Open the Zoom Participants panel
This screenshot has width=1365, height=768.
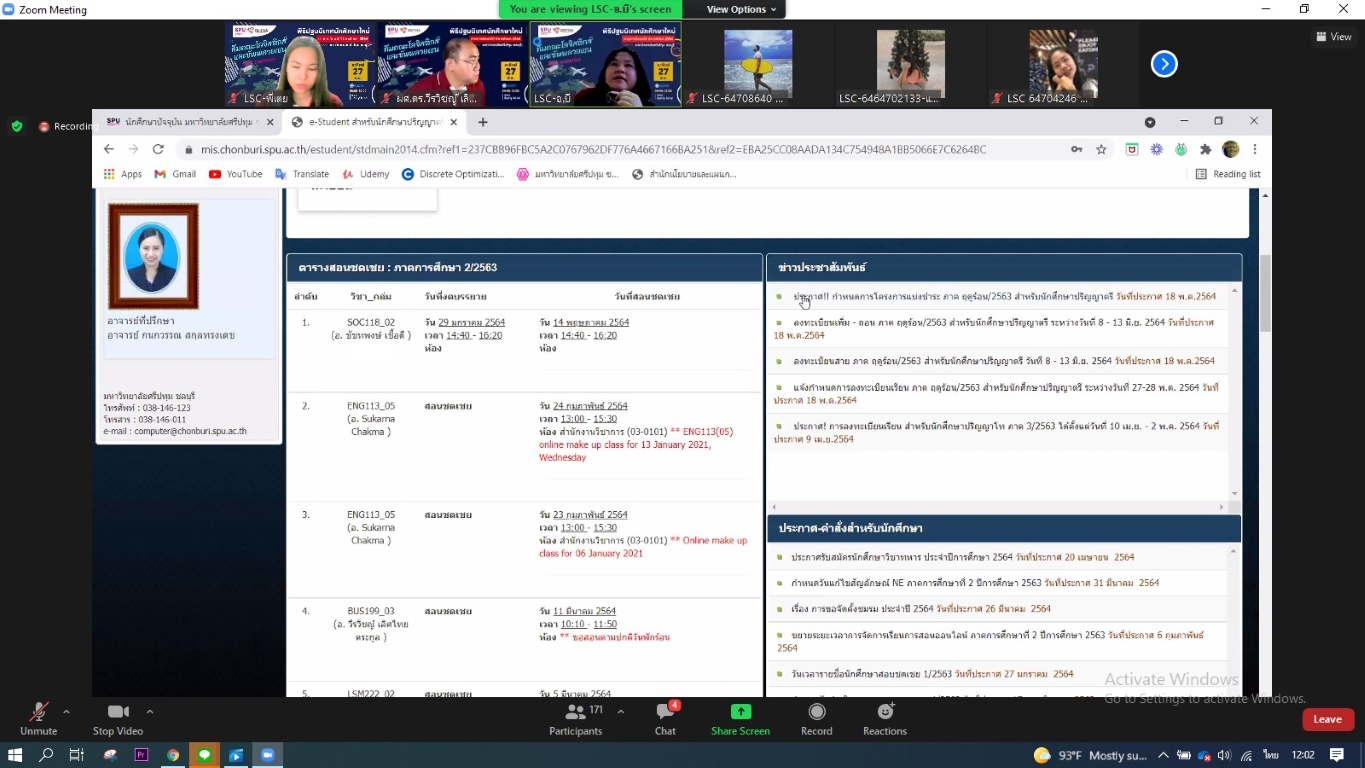click(576, 718)
